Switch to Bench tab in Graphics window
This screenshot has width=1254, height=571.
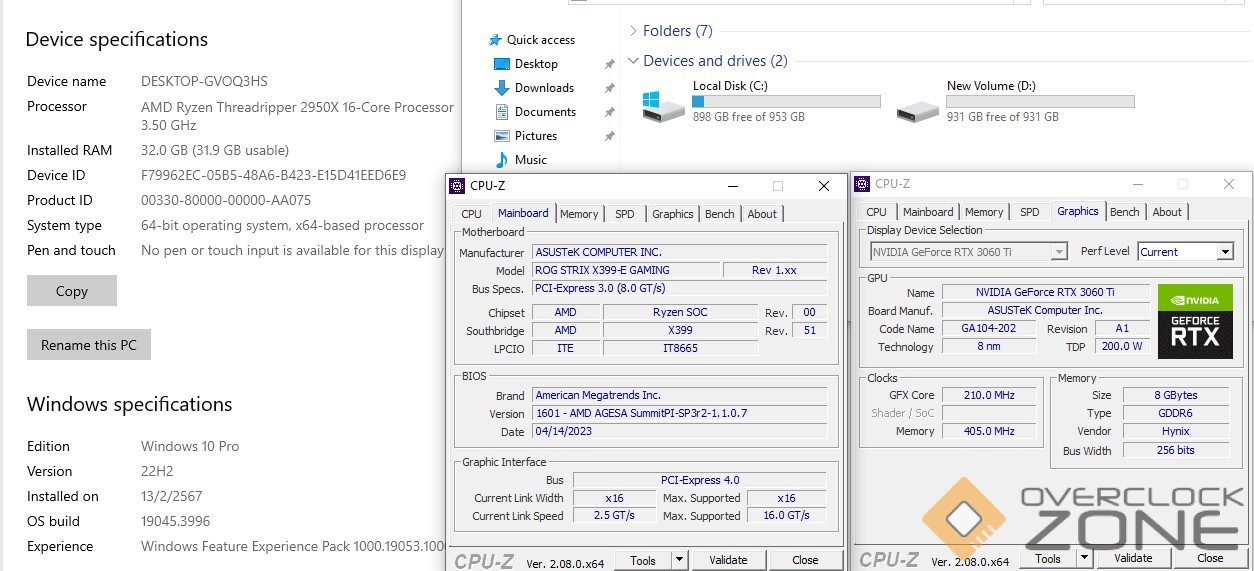(1124, 212)
